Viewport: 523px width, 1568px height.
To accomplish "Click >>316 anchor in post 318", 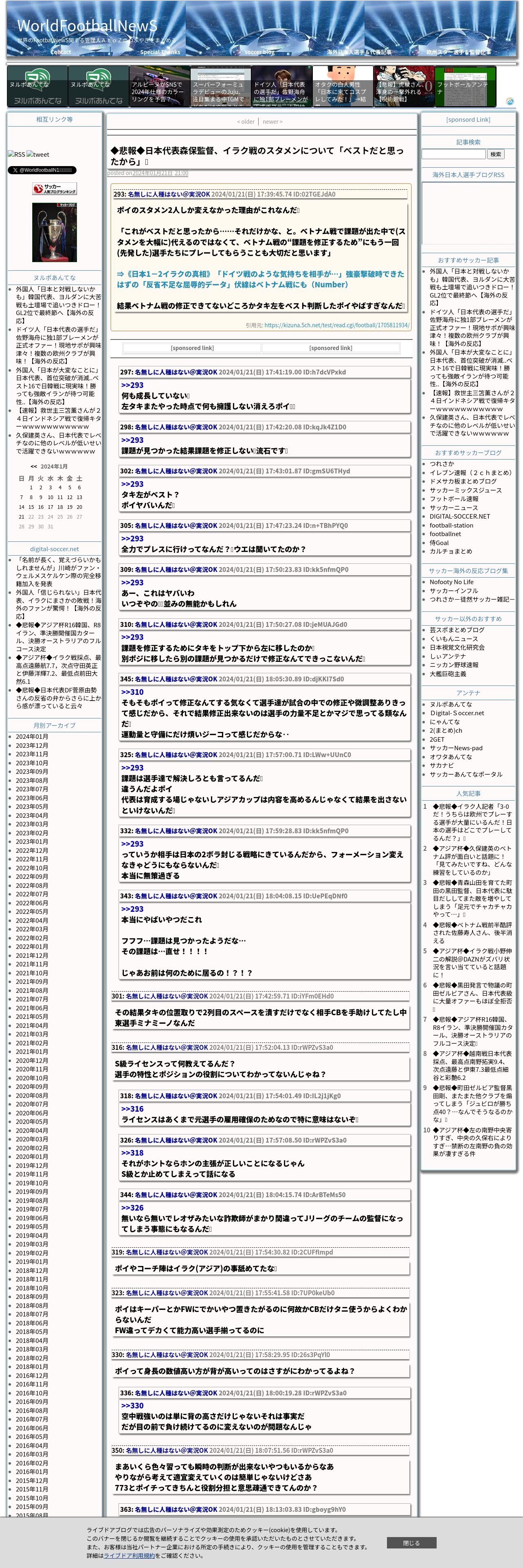I will [132, 1109].
